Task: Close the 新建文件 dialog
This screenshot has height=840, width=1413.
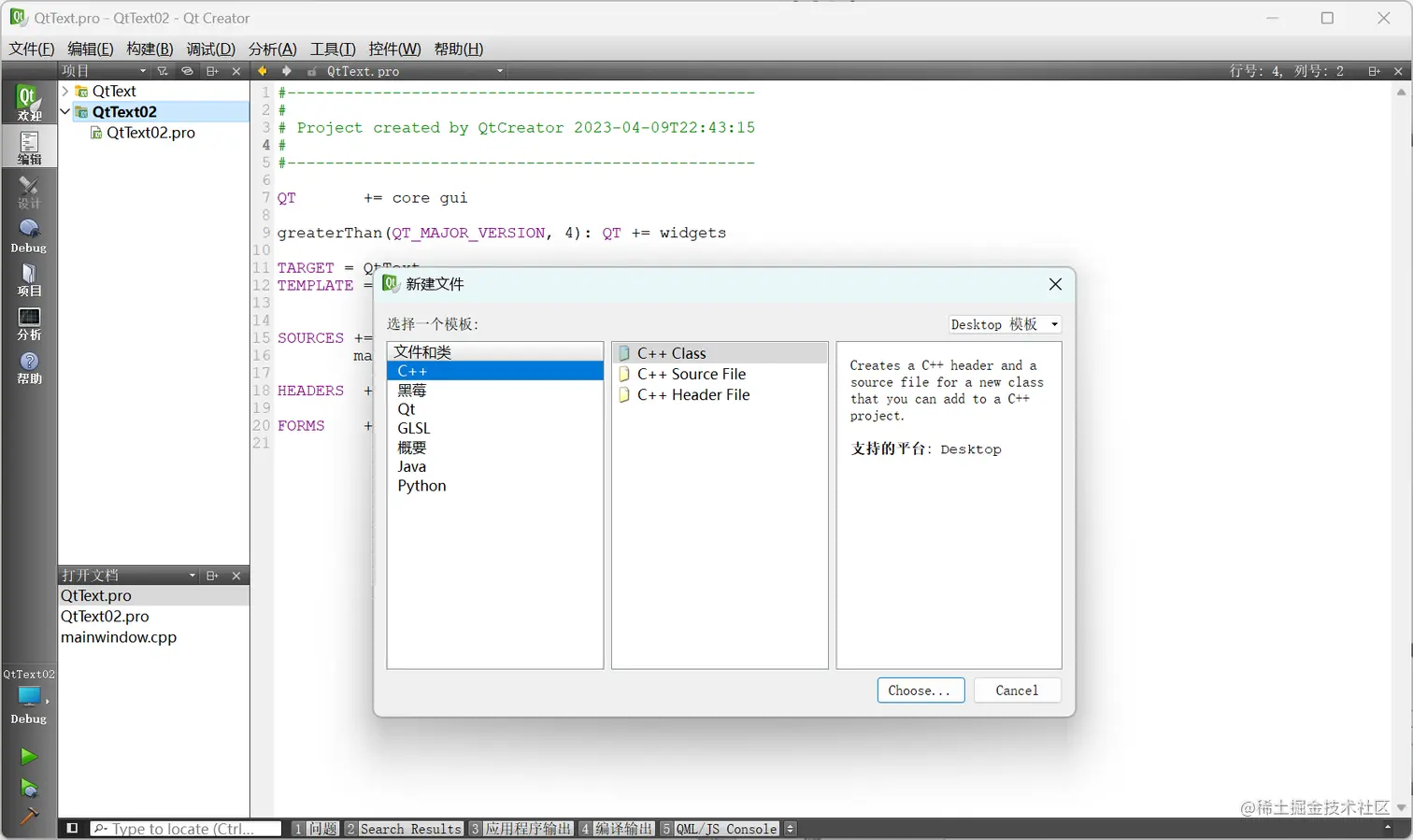Action: (1055, 284)
